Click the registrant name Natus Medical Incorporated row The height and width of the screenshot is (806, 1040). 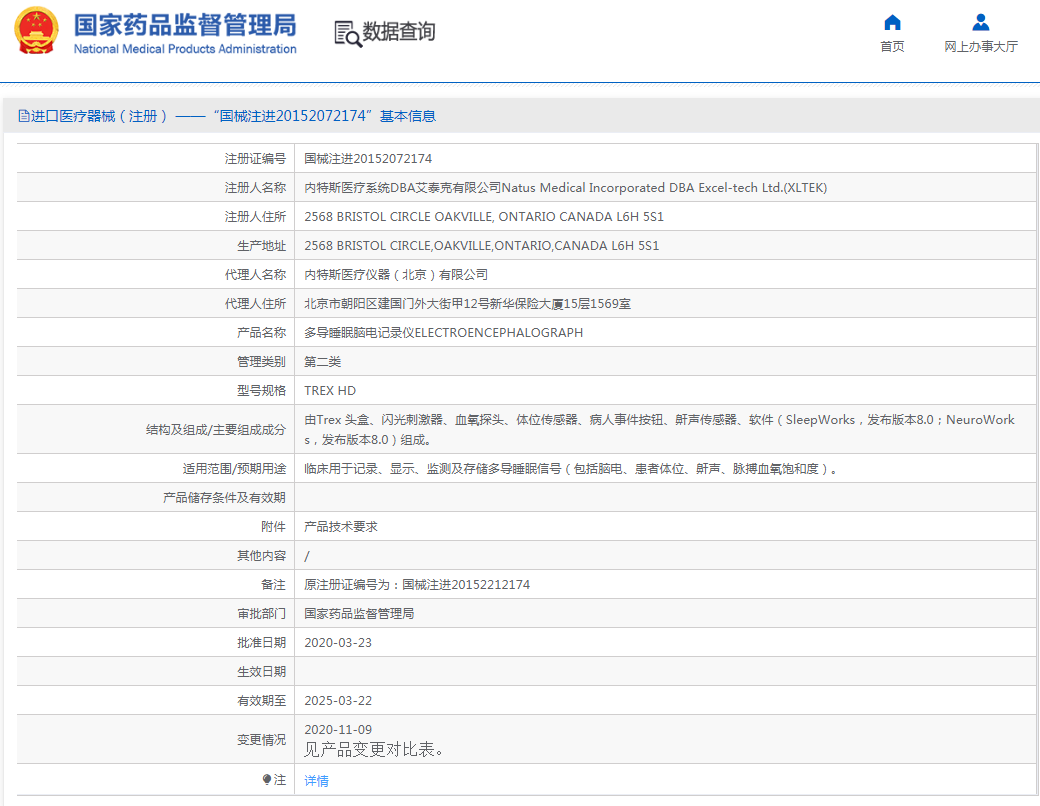pos(560,187)
